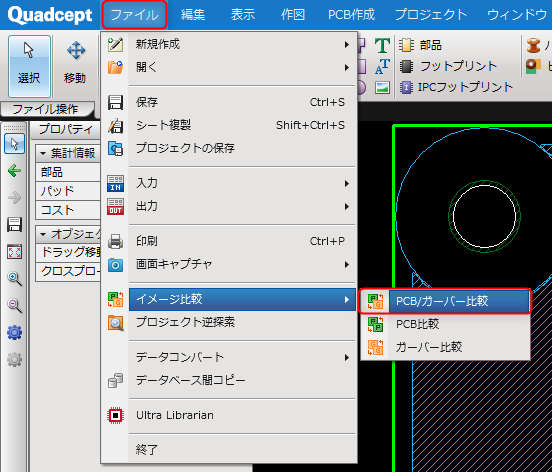
Task: Open the 表示 menu
Action: click(x=243, y=15)
